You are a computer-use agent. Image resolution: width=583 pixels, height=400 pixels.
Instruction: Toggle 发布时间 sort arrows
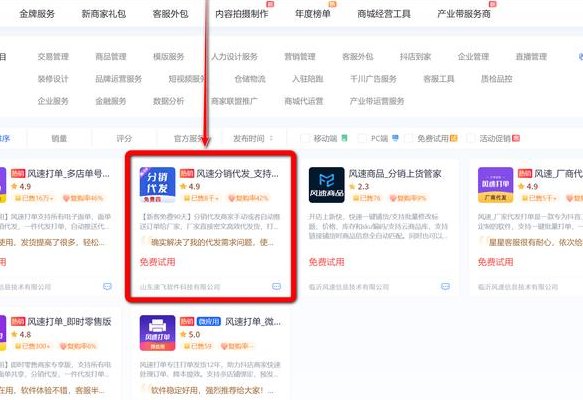click(x=271, y=138)
